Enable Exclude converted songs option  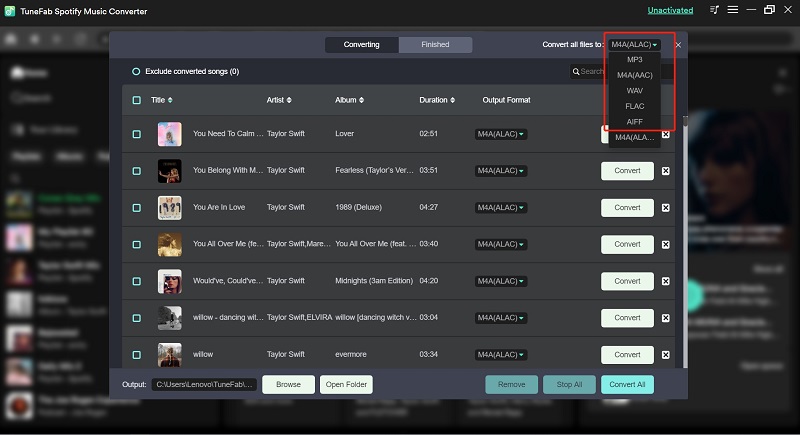(136, 72)
